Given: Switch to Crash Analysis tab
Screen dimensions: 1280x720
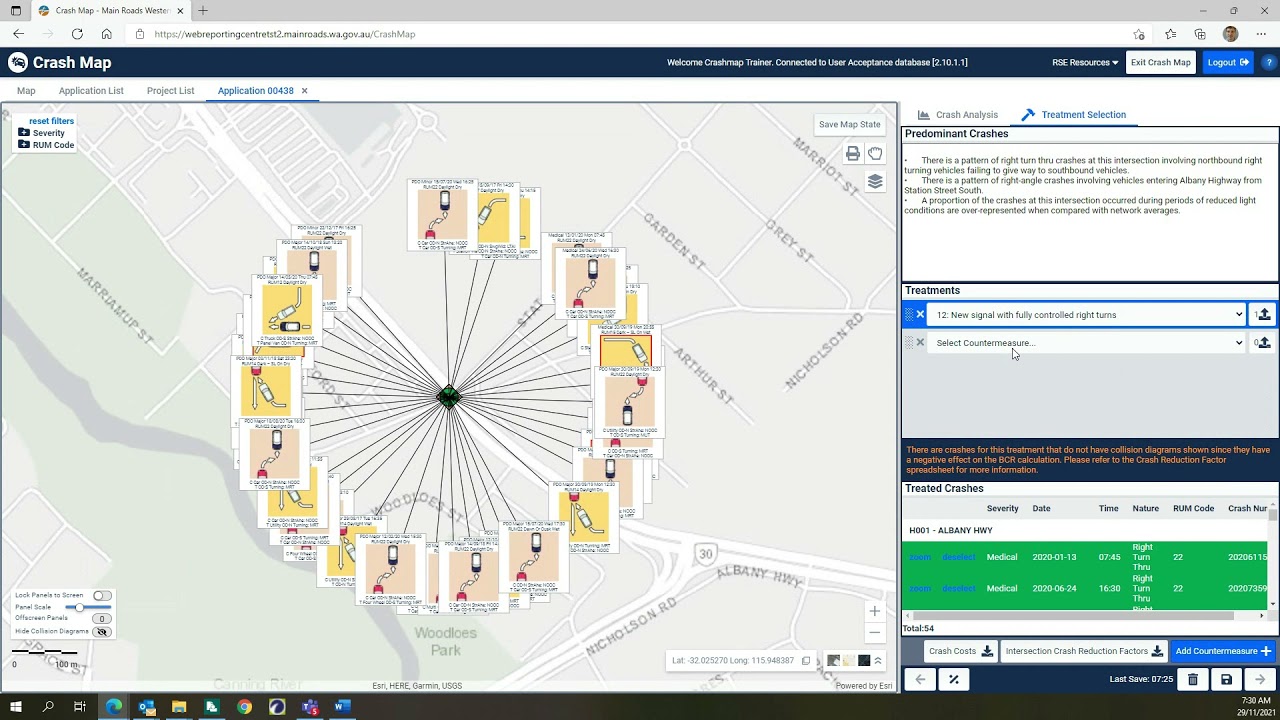Looking at the screenshot, I should tap(958, 115).
